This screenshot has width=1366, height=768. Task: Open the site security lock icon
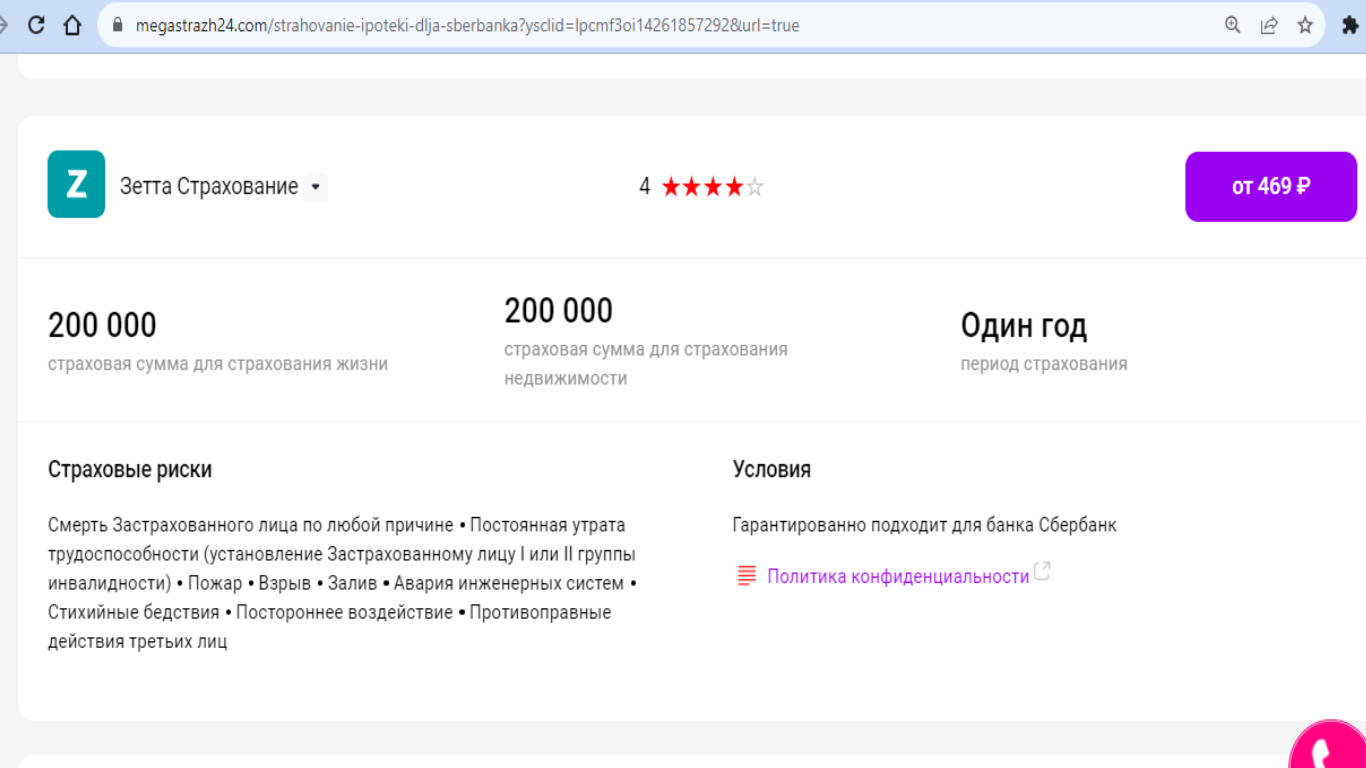point(118,26)
